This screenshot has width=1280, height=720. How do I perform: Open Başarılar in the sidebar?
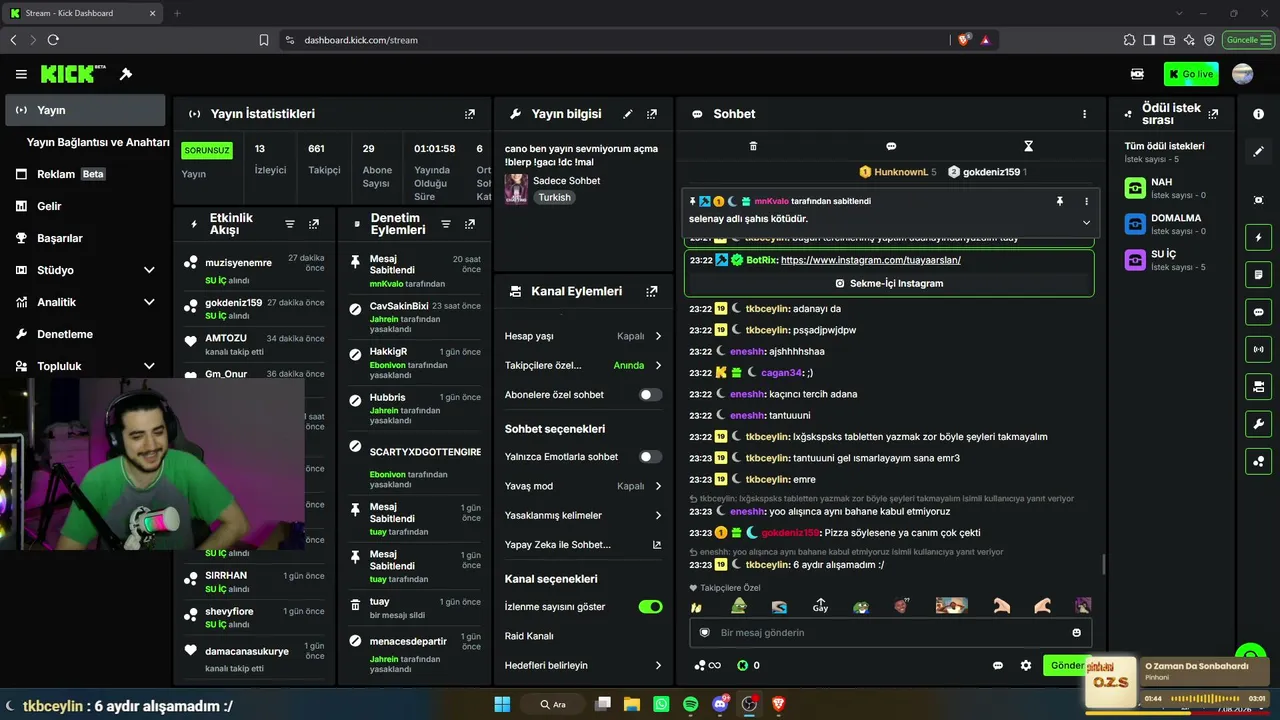click(85, 238)
